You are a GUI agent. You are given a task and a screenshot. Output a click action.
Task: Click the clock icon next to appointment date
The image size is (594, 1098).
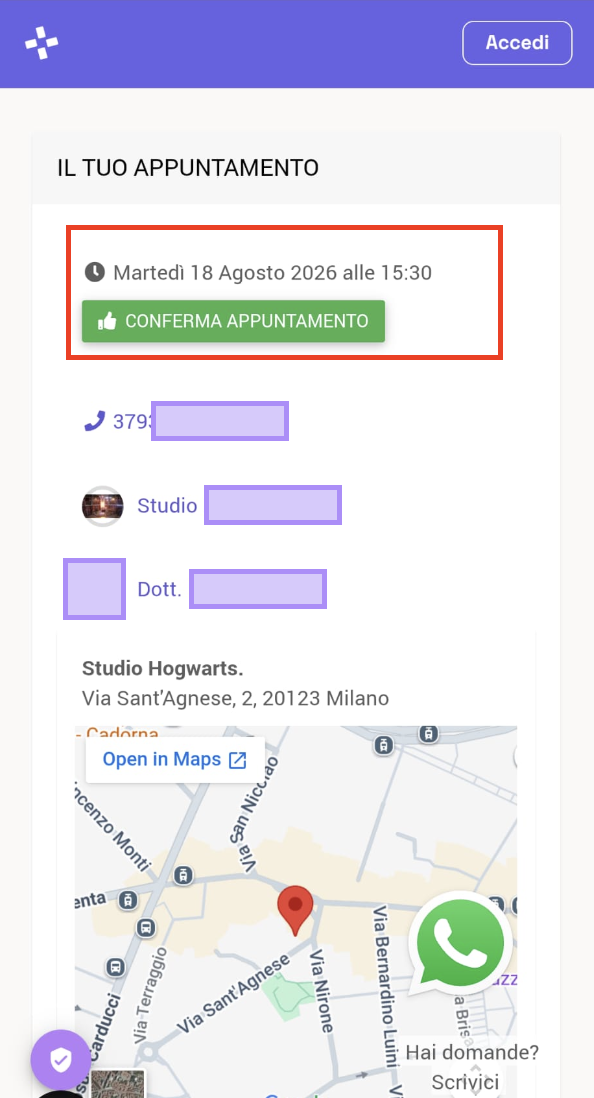(x=95, y=272)
